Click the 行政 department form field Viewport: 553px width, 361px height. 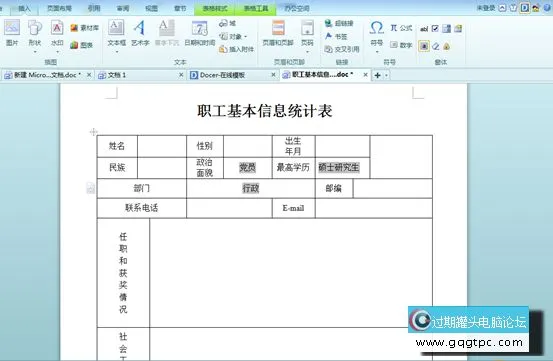coord(251,188)
